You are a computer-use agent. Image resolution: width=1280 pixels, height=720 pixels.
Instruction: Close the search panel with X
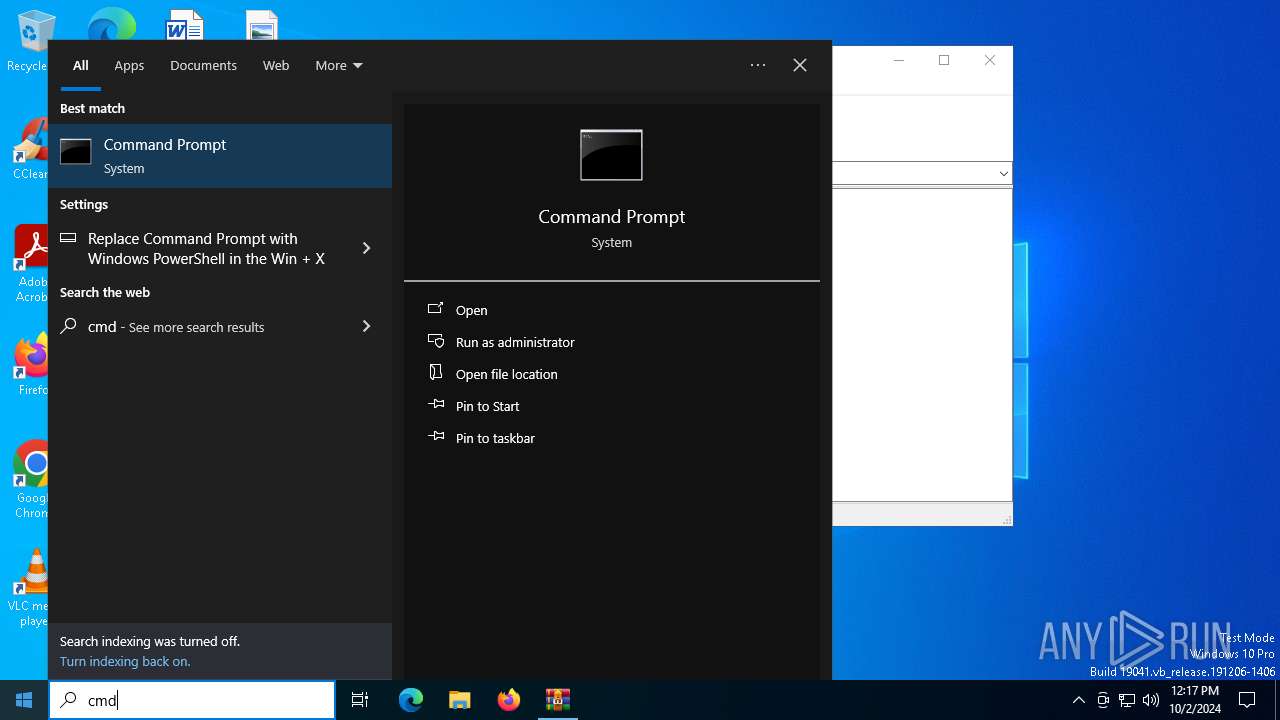pos(800,65)
